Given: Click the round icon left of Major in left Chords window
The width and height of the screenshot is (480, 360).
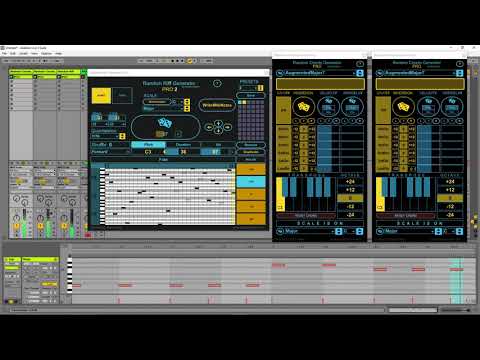Looking at the screenshot, I should click(280, 231).
